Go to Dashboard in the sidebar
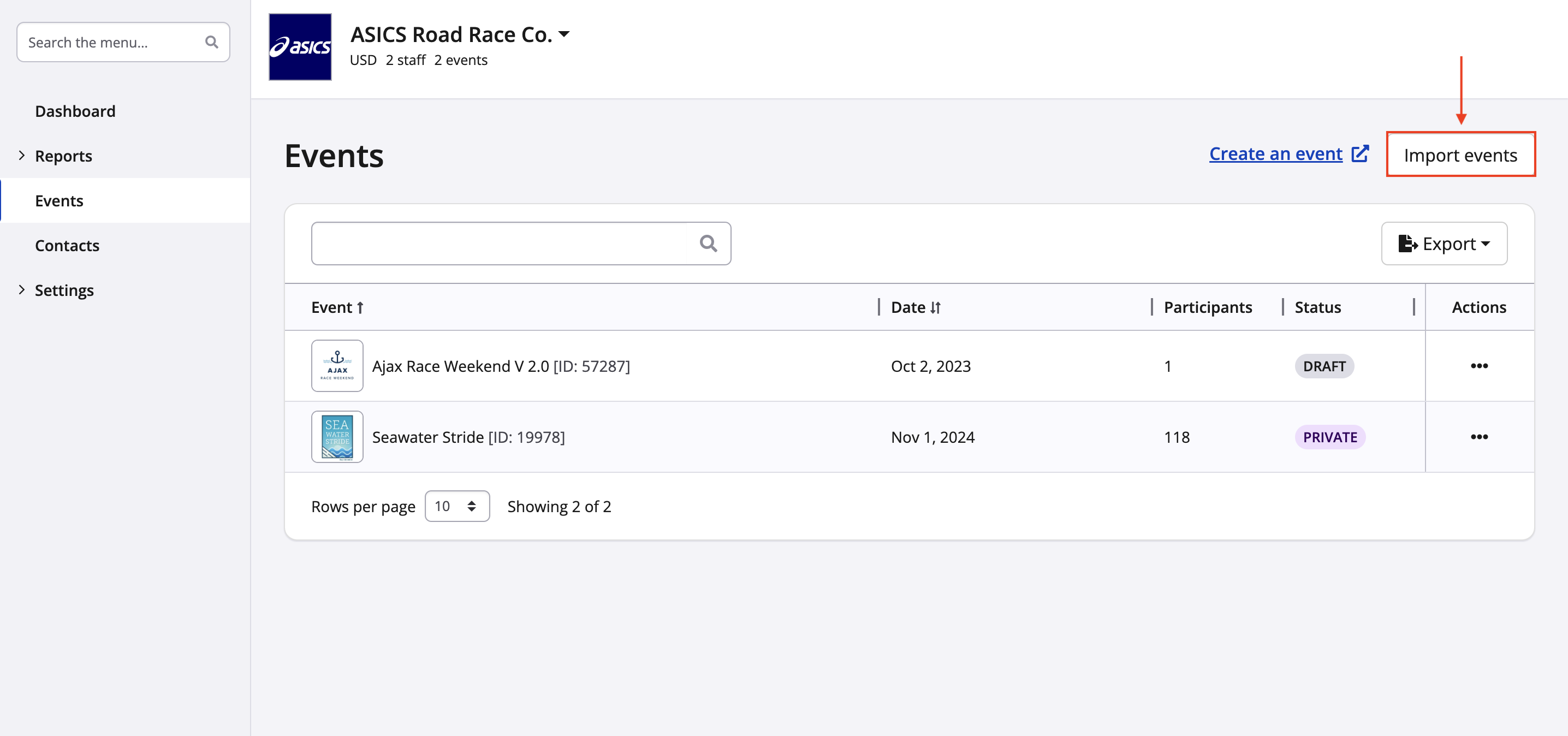The image size is (1568, 736). 75,111
